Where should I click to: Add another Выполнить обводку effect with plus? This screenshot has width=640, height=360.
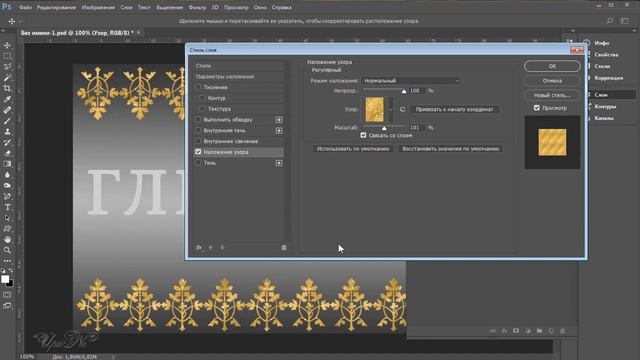tap(279, 120)
